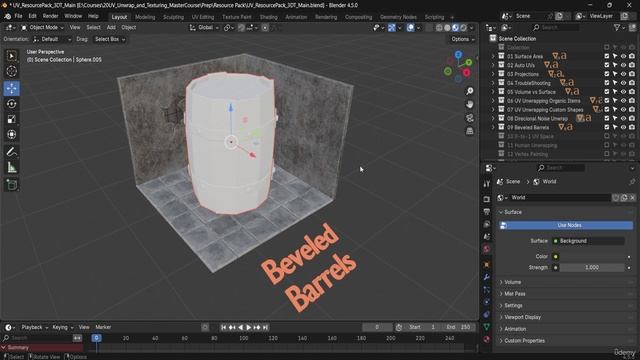Screen dimensions: 640x360
Task: Click the viewport zoom magnifier icon
Action: [470, 91]
